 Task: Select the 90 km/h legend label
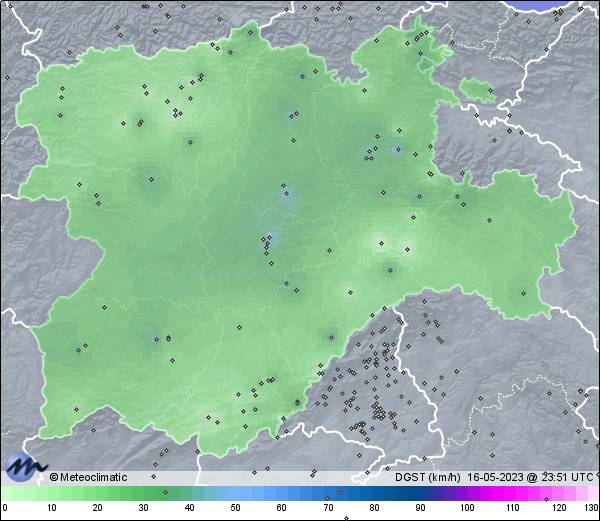[420, 508]
